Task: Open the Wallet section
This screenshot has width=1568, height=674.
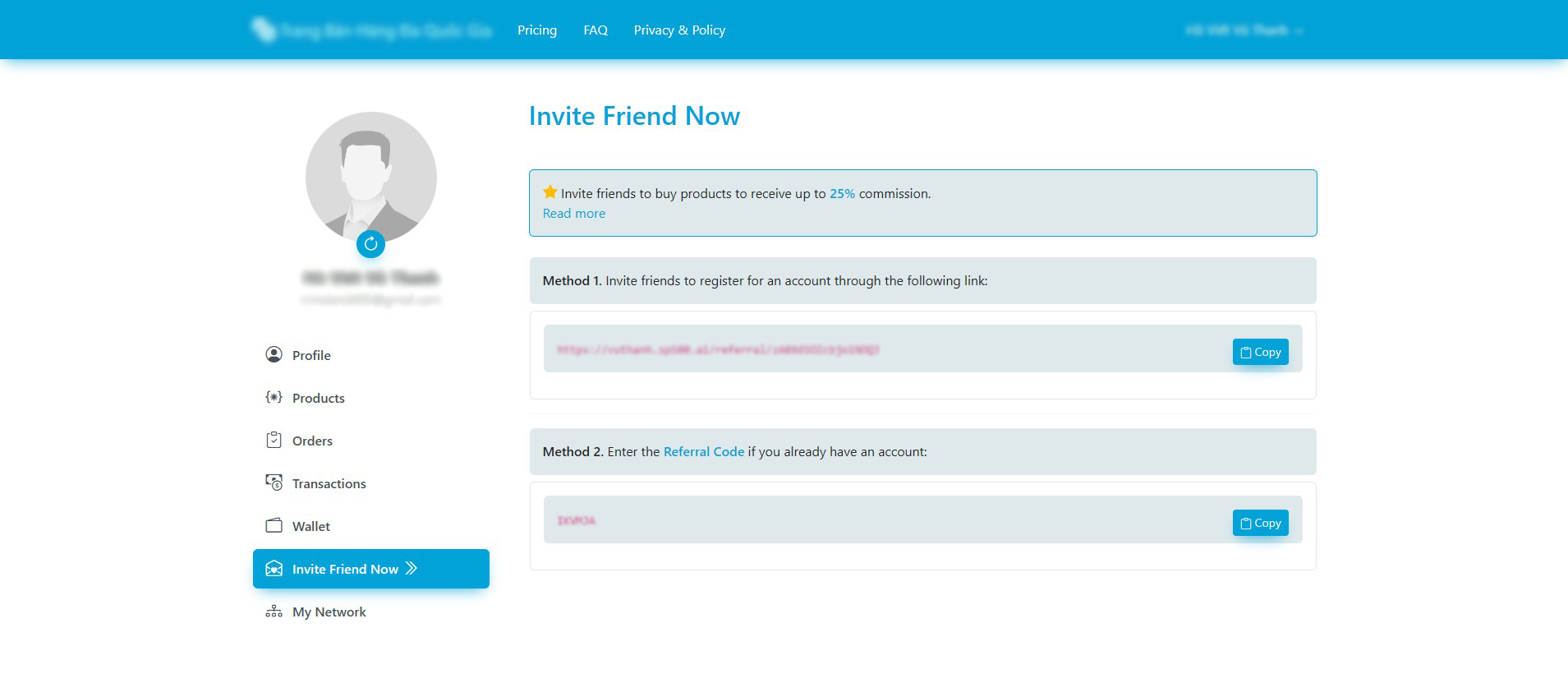Action: [x=371, y=526]
